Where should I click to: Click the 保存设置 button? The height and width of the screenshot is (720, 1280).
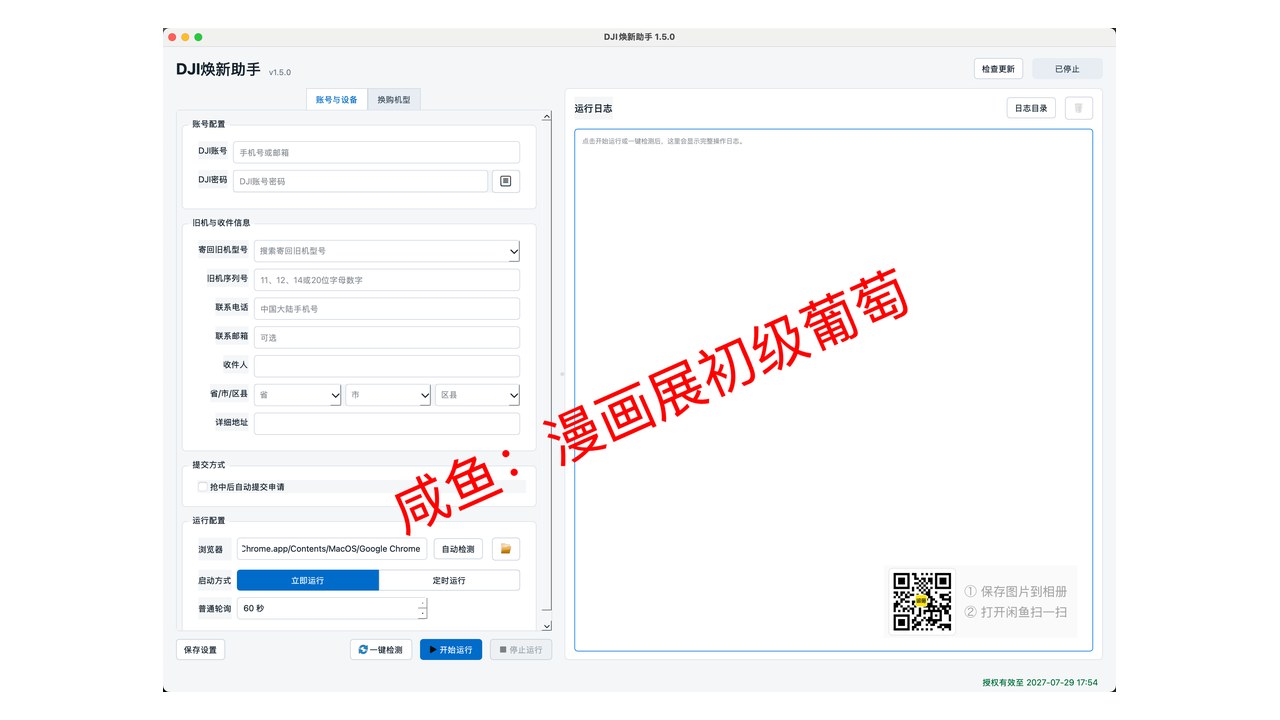[x=201, y=650]
